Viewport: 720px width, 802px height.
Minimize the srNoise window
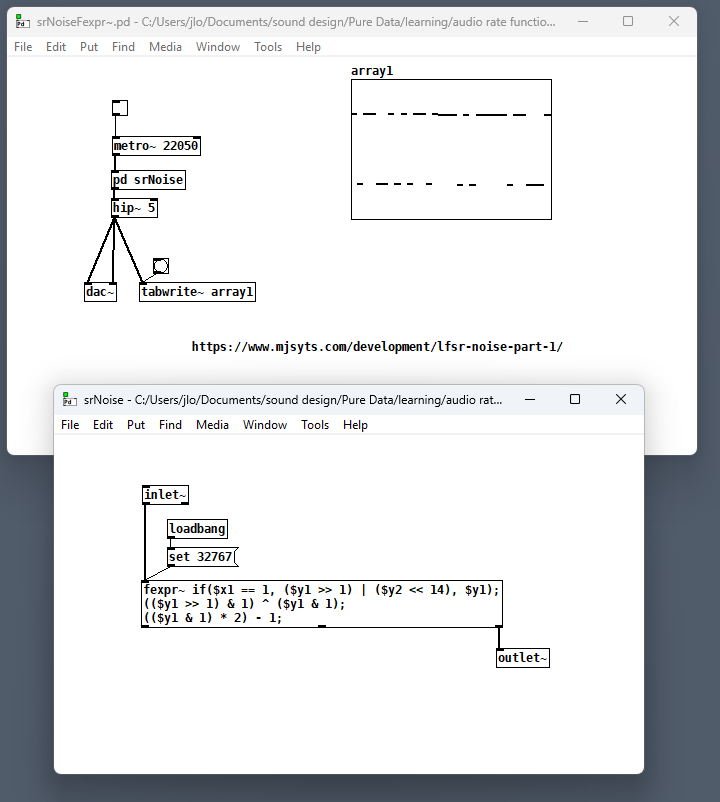[530, 399]
